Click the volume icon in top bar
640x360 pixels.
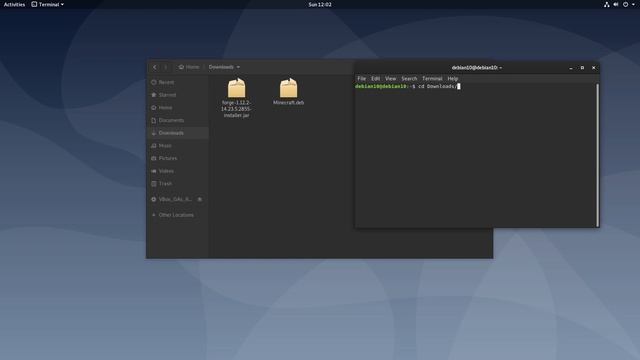616,4
